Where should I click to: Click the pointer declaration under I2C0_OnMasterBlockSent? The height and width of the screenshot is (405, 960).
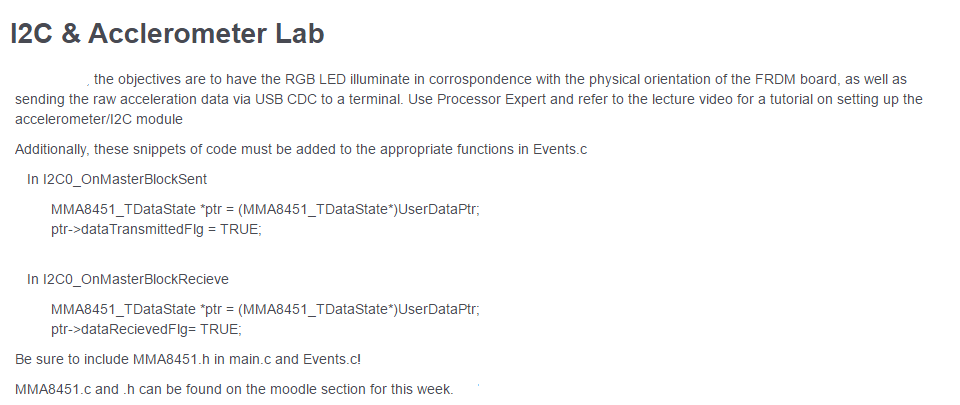click(265, 209)
